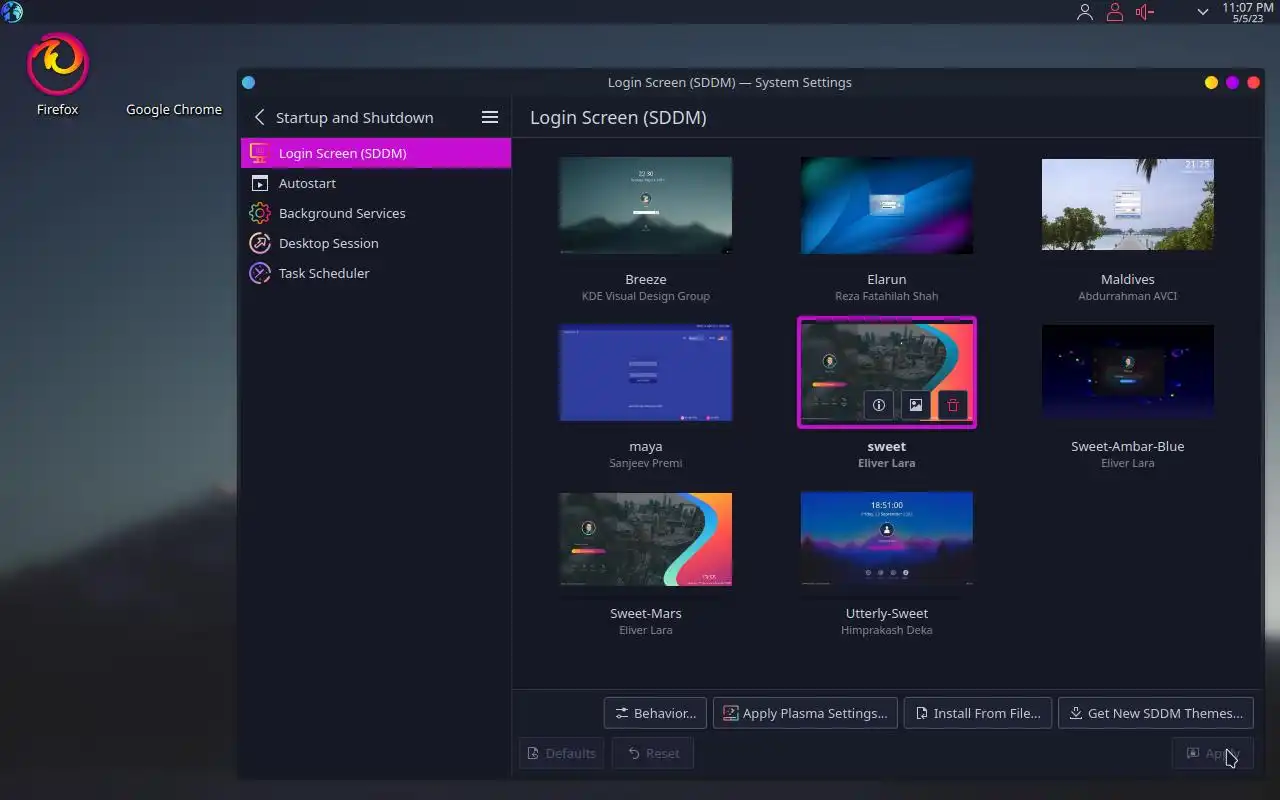Click the Autostart sidebar icon

coord(260,183)
